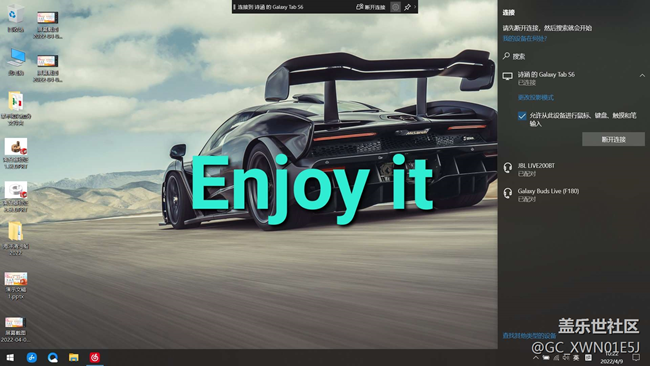Launch NetEase Cloud Music from taskbar

(x=95, y=357)
